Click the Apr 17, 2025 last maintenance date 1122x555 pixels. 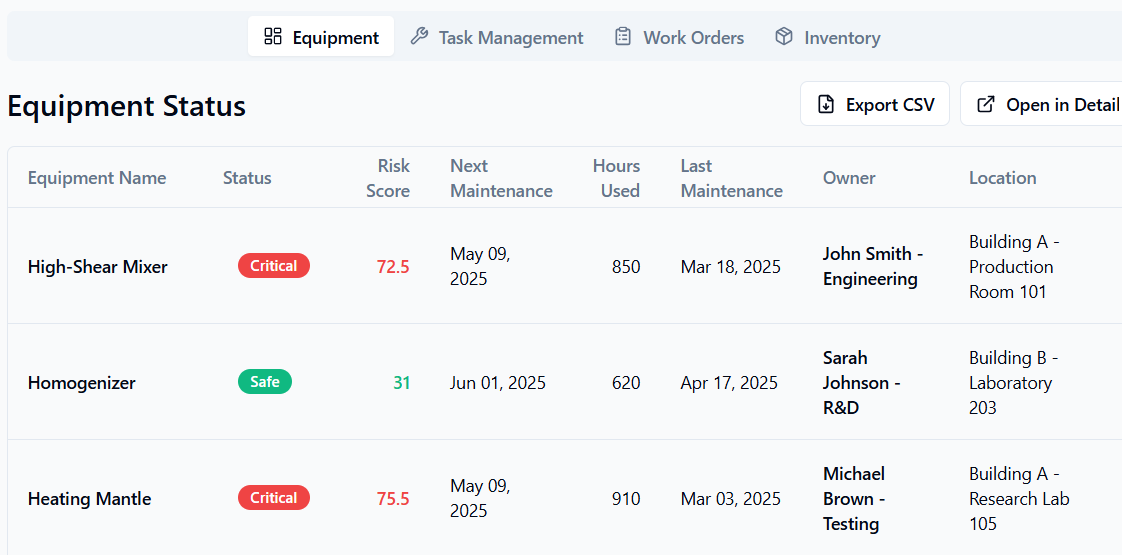[729, 383]
